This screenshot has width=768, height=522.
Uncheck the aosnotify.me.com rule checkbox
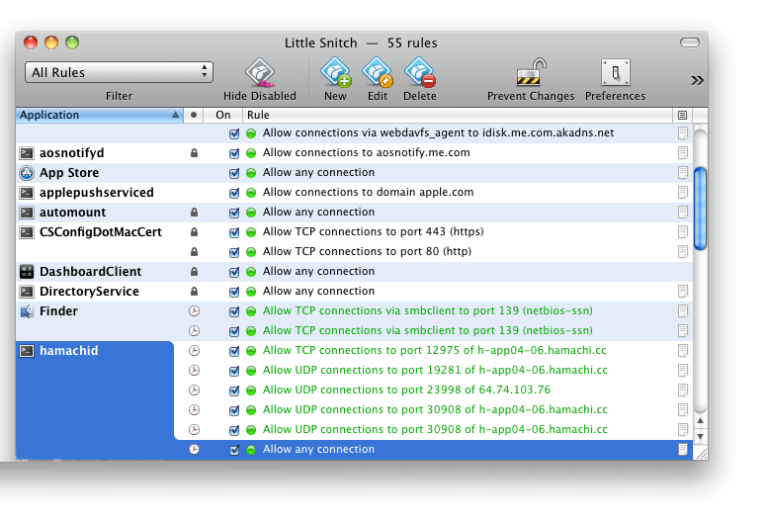coord(234,153)
